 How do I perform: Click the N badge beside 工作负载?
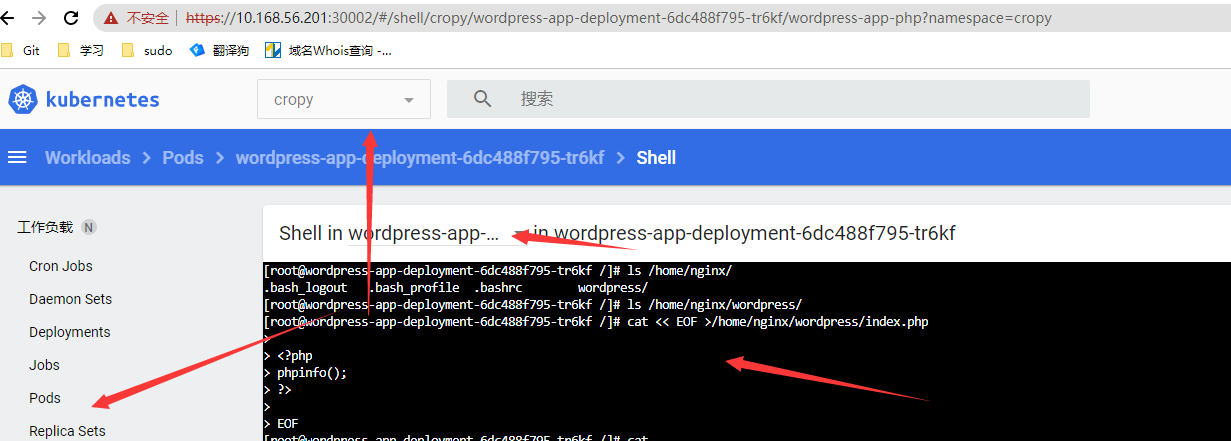[88, 227]
